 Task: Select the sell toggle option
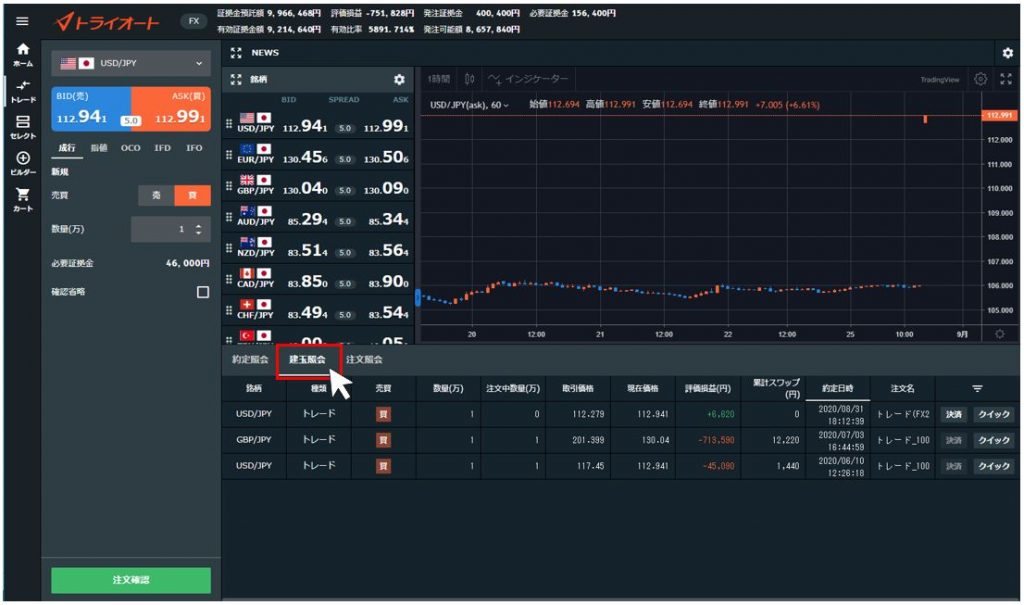click(156, 195)
